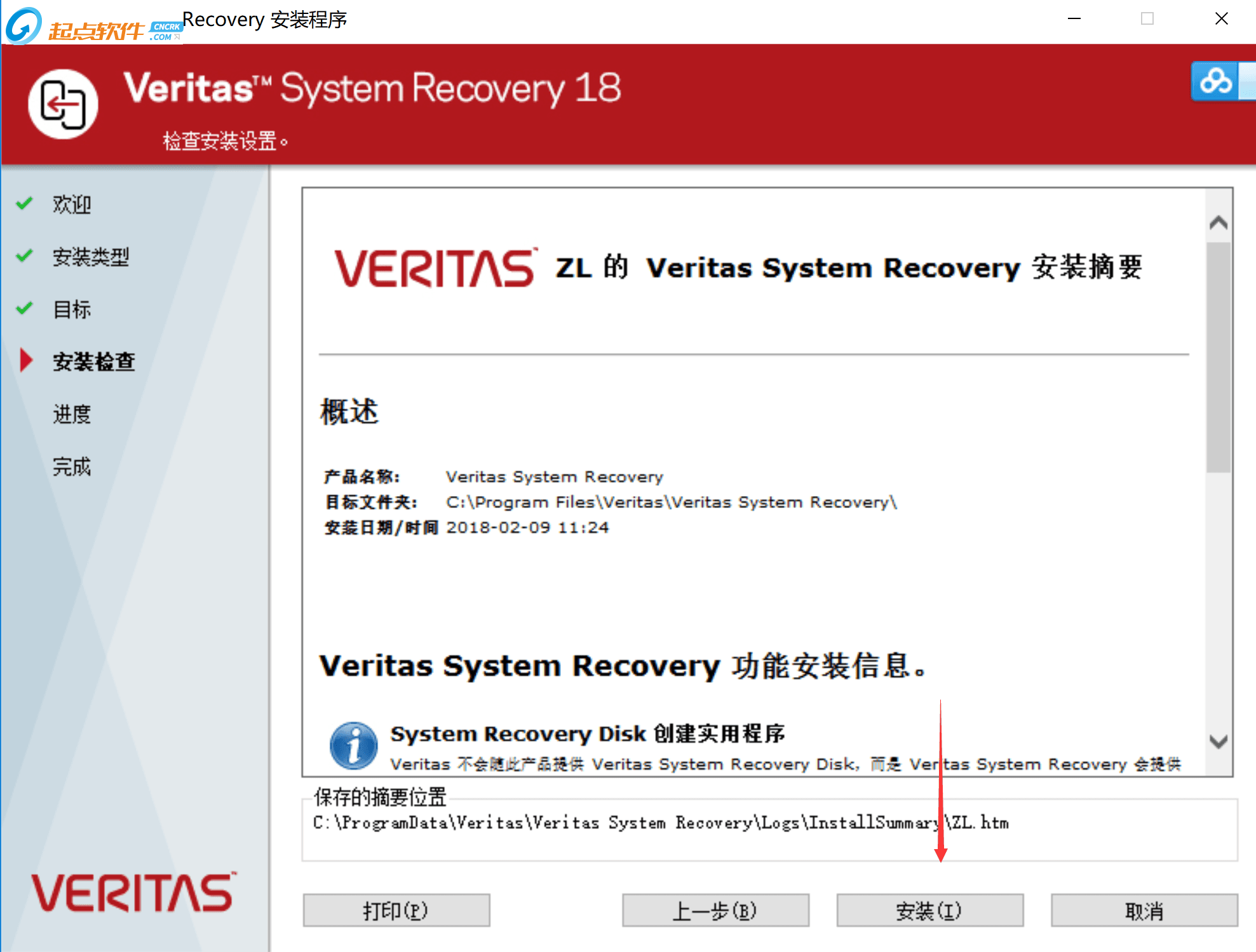Image resolution: width=1256 pixels, height=952 pixels.
Task: Click the green checkmark beside 目标
Action: click(x=24, y=309)
